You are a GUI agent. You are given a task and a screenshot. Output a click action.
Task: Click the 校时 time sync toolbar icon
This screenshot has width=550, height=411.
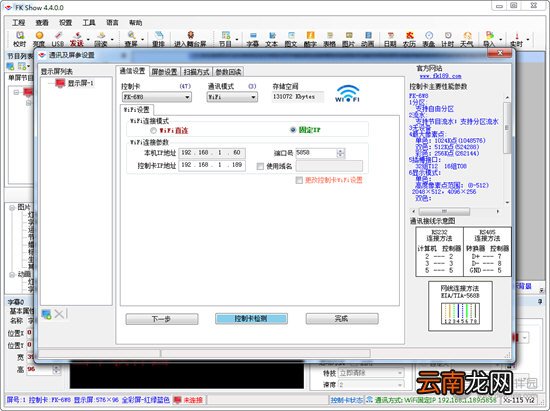pyautogui.click(x=20, y=39)
